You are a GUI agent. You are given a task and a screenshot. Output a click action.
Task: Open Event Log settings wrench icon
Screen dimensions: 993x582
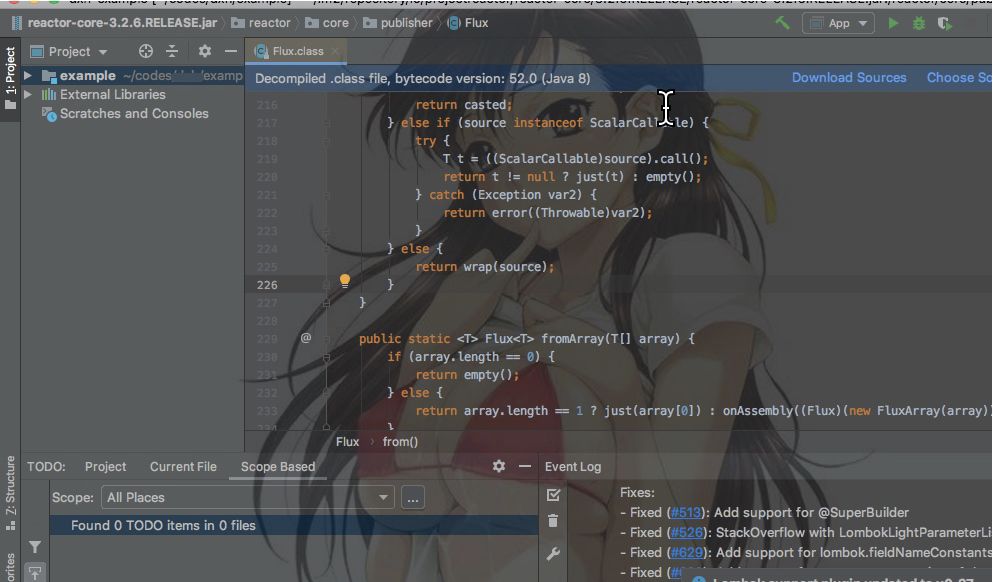click(553, 554)
